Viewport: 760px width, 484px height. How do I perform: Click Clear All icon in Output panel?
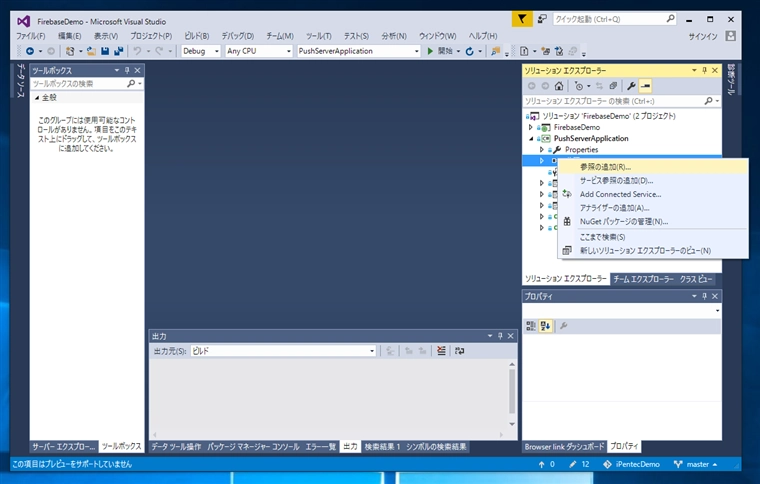441,350
